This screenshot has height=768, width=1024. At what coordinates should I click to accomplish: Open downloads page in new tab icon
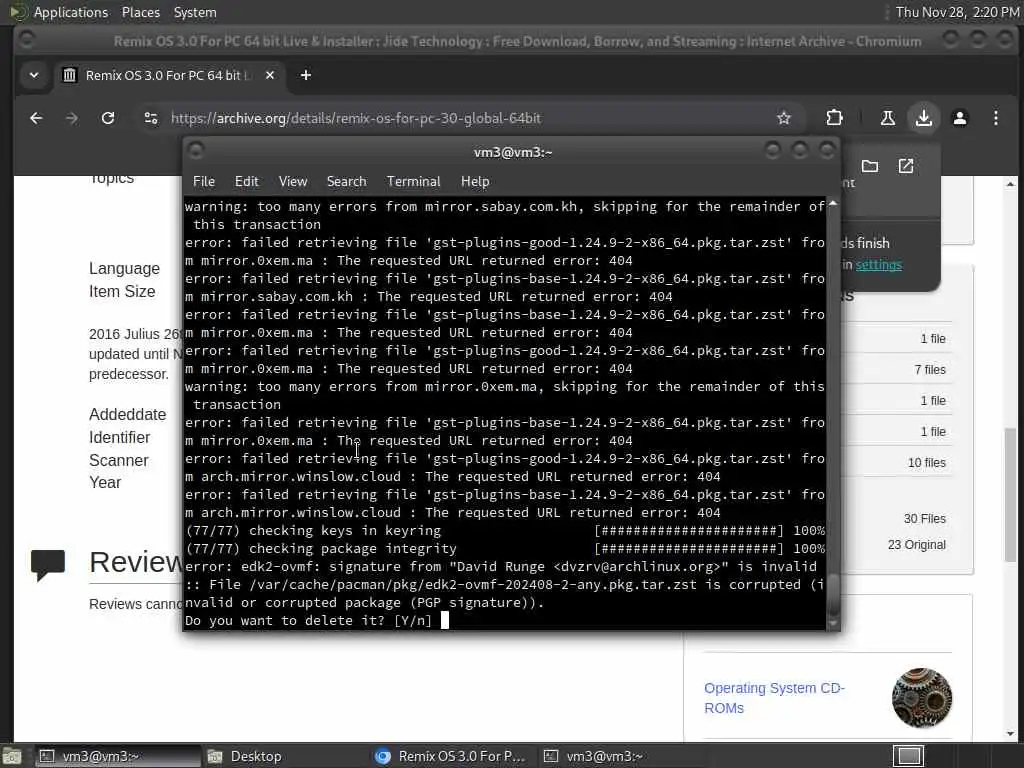click(906, 166)
